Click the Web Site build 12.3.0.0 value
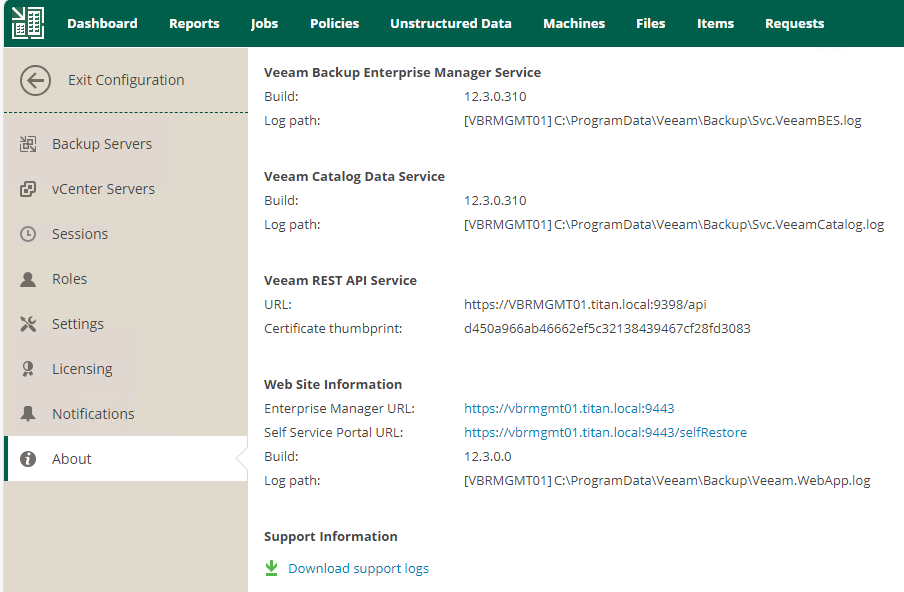The image size is (904, 592). click(x=488, y=457)
